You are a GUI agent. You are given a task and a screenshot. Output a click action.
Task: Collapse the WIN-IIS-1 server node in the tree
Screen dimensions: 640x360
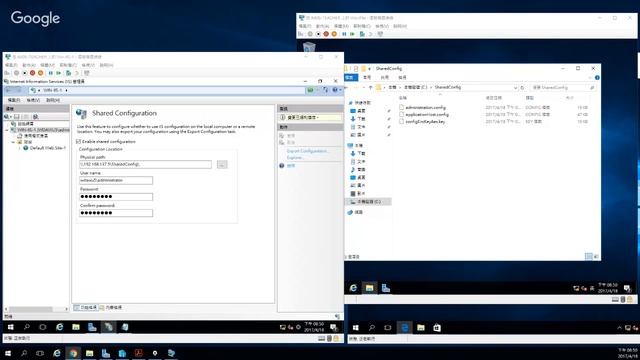pos(7,130)
